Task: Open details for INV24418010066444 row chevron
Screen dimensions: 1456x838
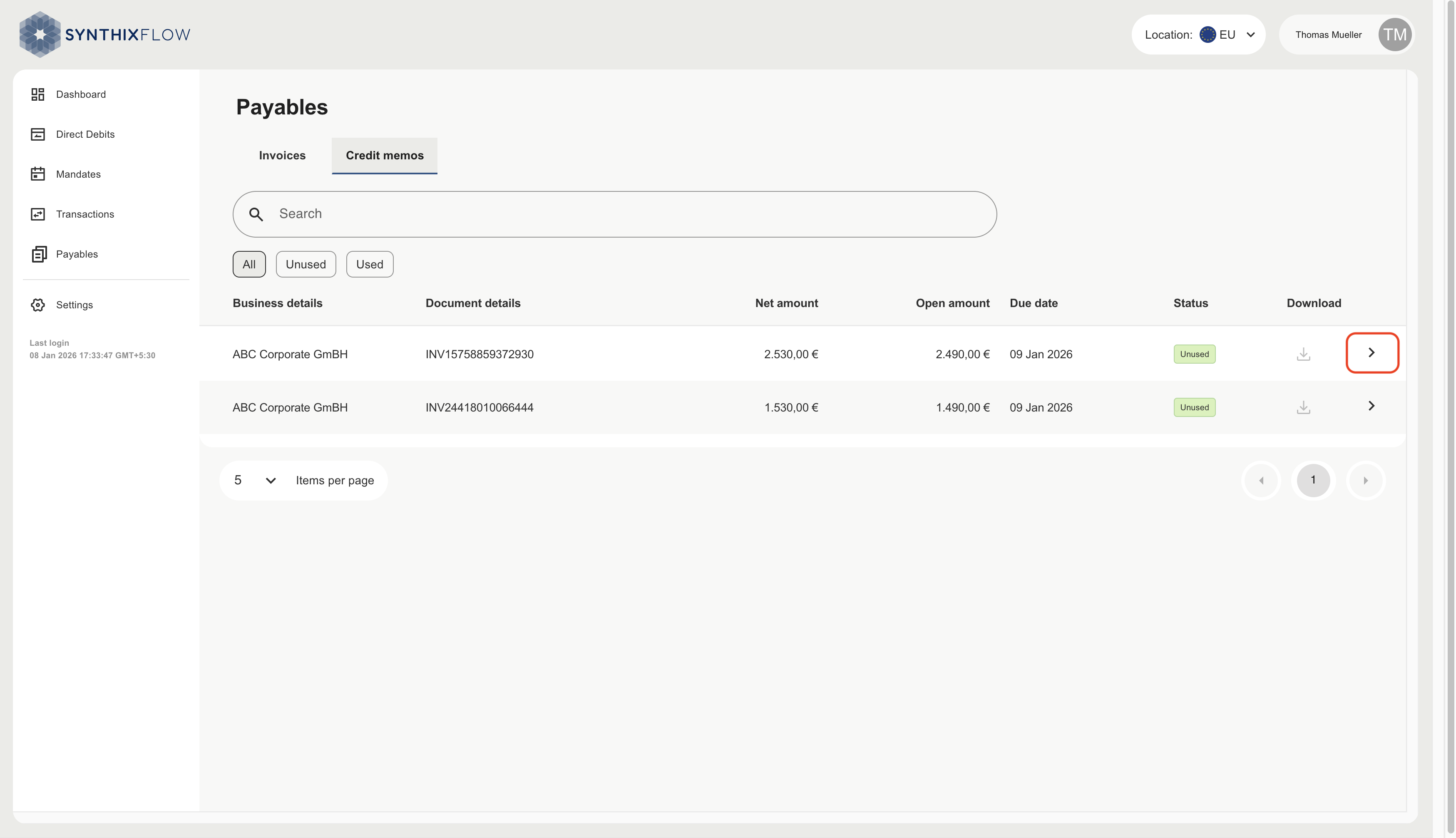Action: click(x=1372, y=406)
